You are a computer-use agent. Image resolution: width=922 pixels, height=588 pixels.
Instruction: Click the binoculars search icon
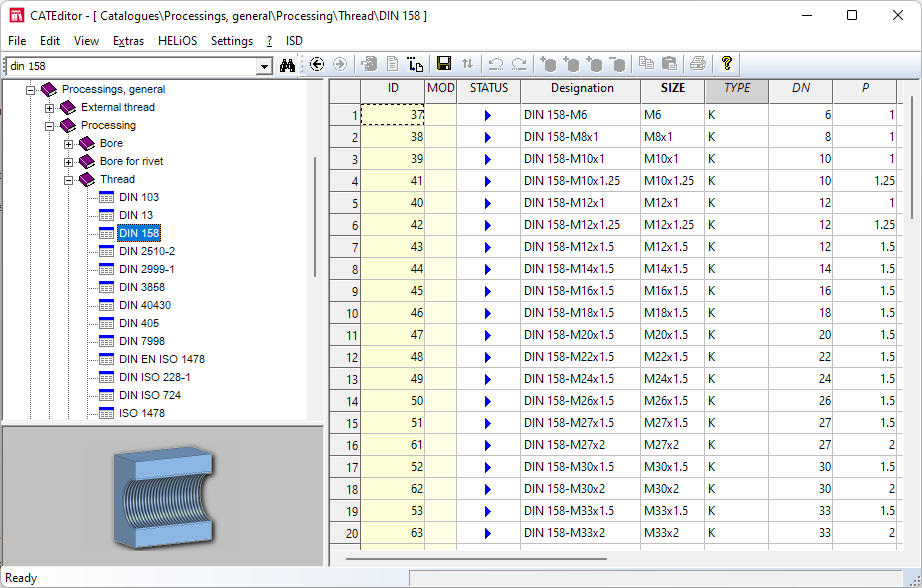(x=287, y=65)
